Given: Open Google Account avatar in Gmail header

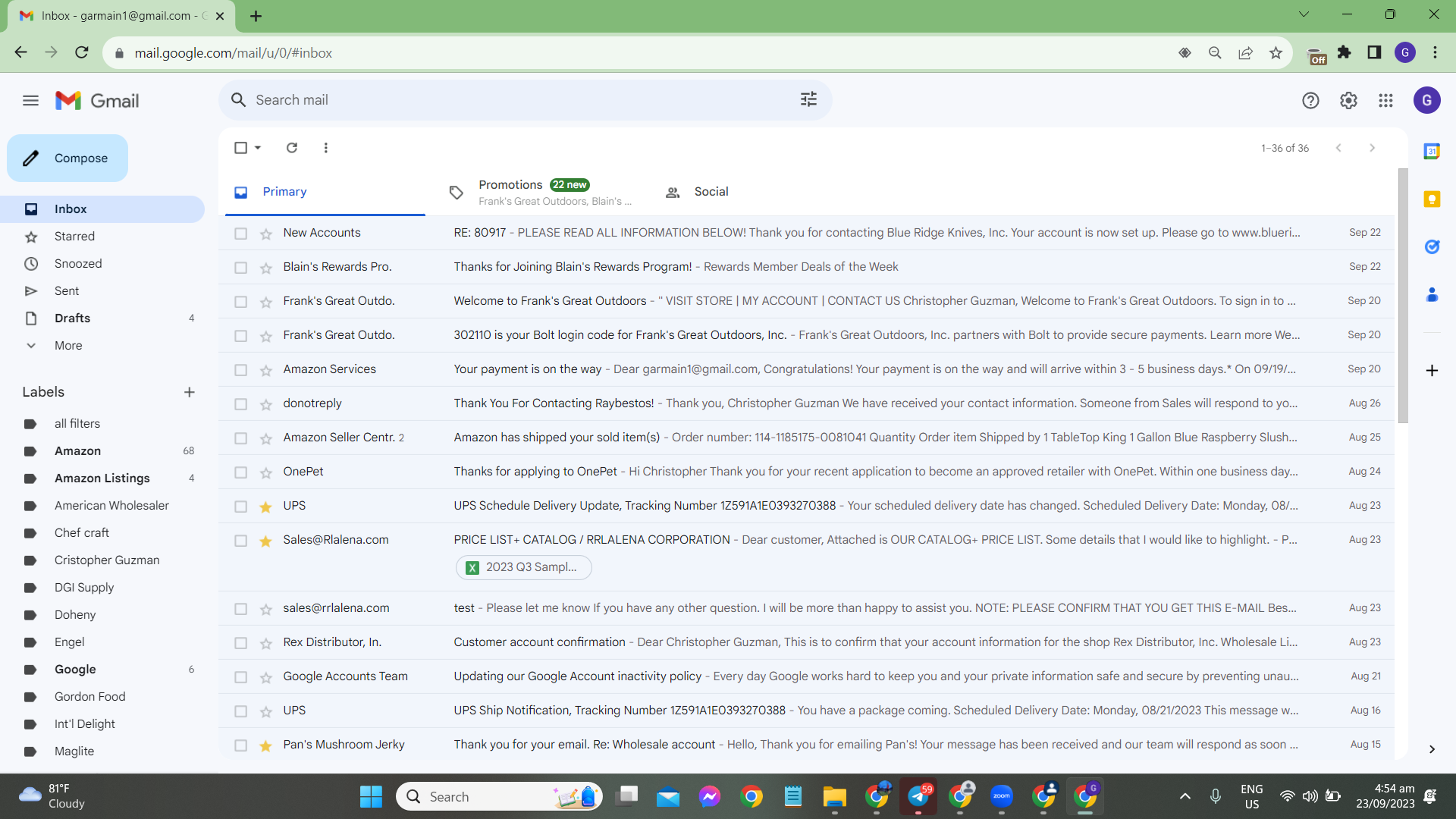Looking at the screenshot, I should coord(1426,100).
